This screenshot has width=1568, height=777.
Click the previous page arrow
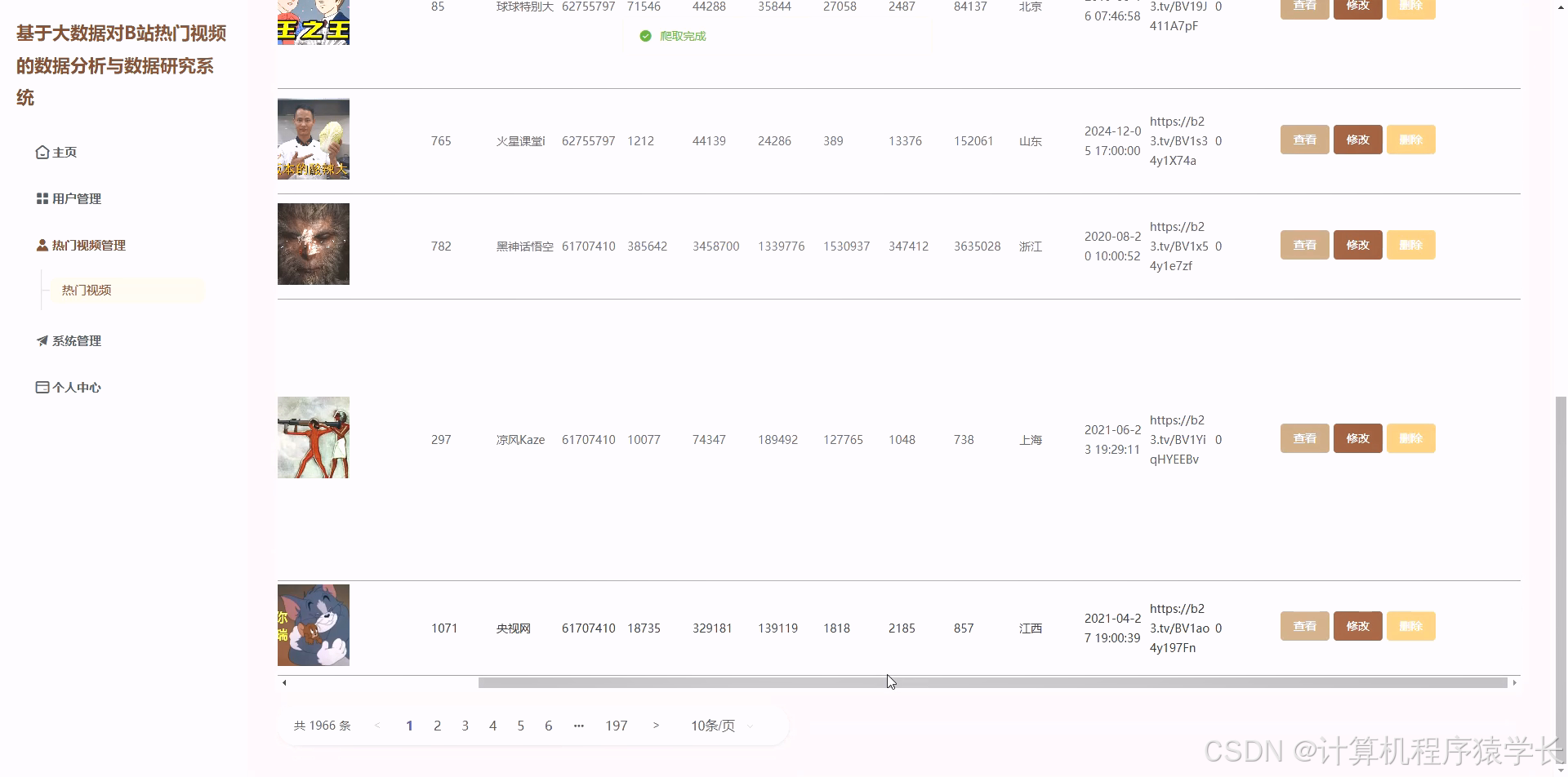377,726
